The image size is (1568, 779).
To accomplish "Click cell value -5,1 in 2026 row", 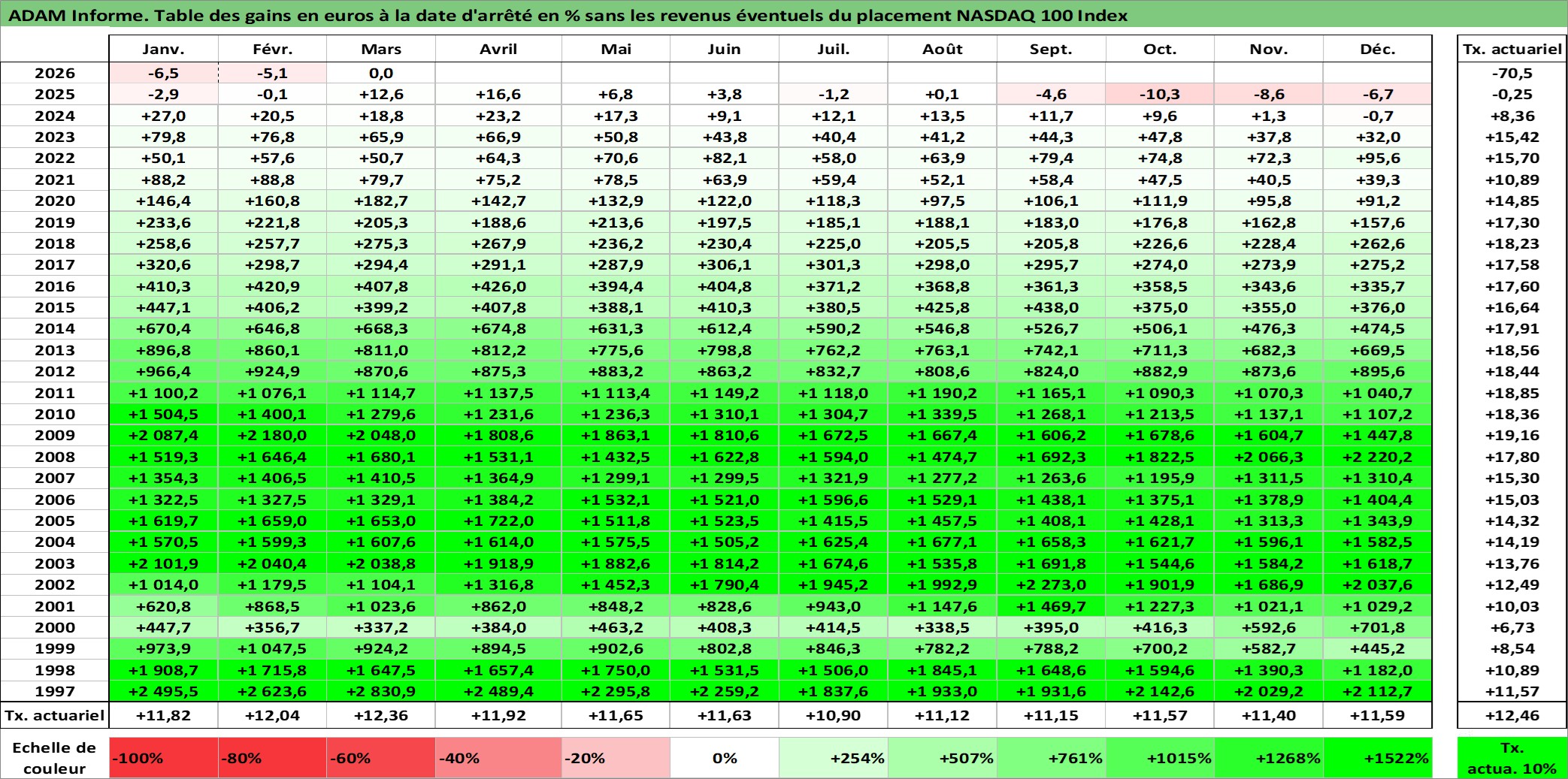I will point(272,73).
